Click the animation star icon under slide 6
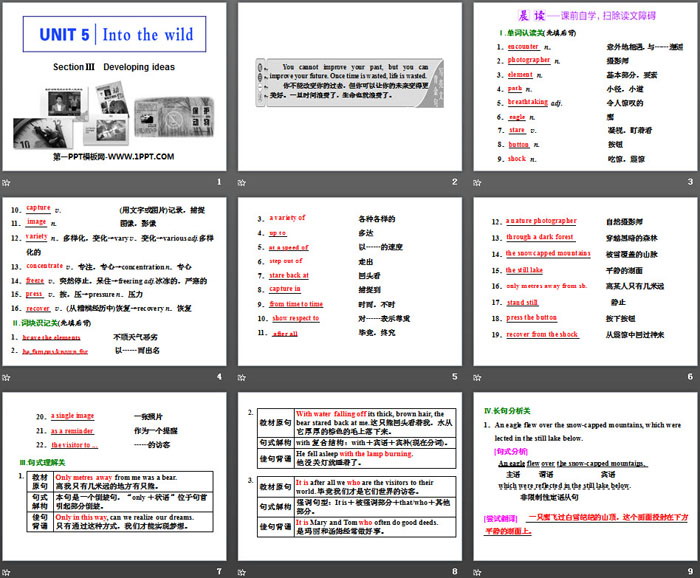Viewport: 700px width, 578px height. [478, 376]
